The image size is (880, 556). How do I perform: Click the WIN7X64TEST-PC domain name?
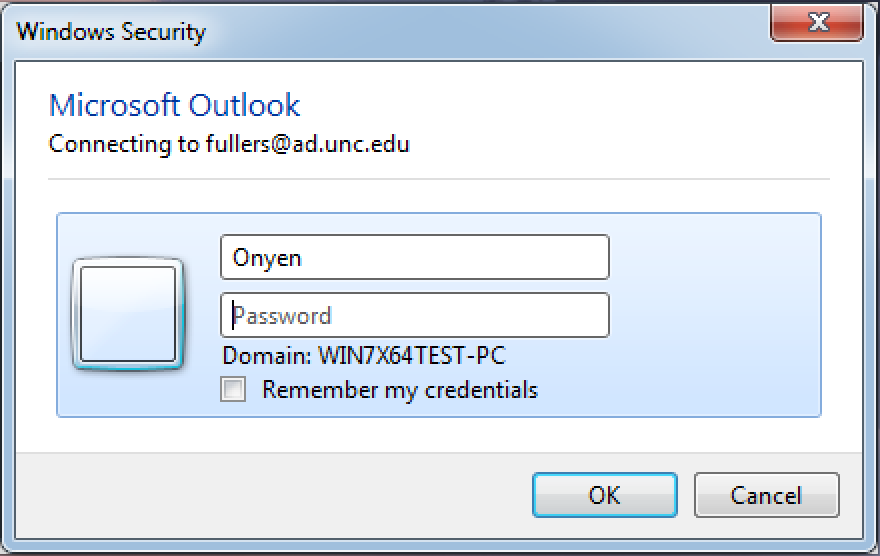[x=412, y=356]
